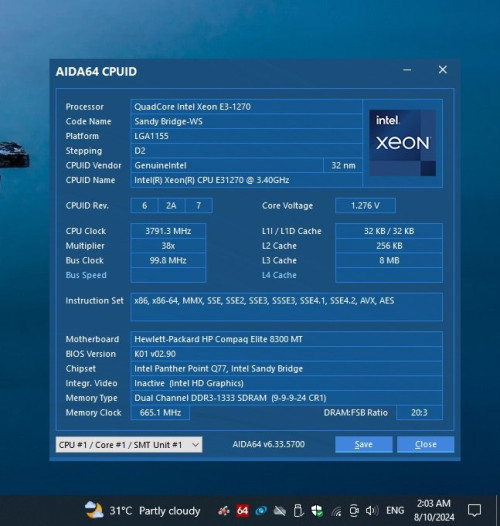This screenshot has width=500, height=526.
Task: Click the Intel Xeon logo badge
Action: 402,143
